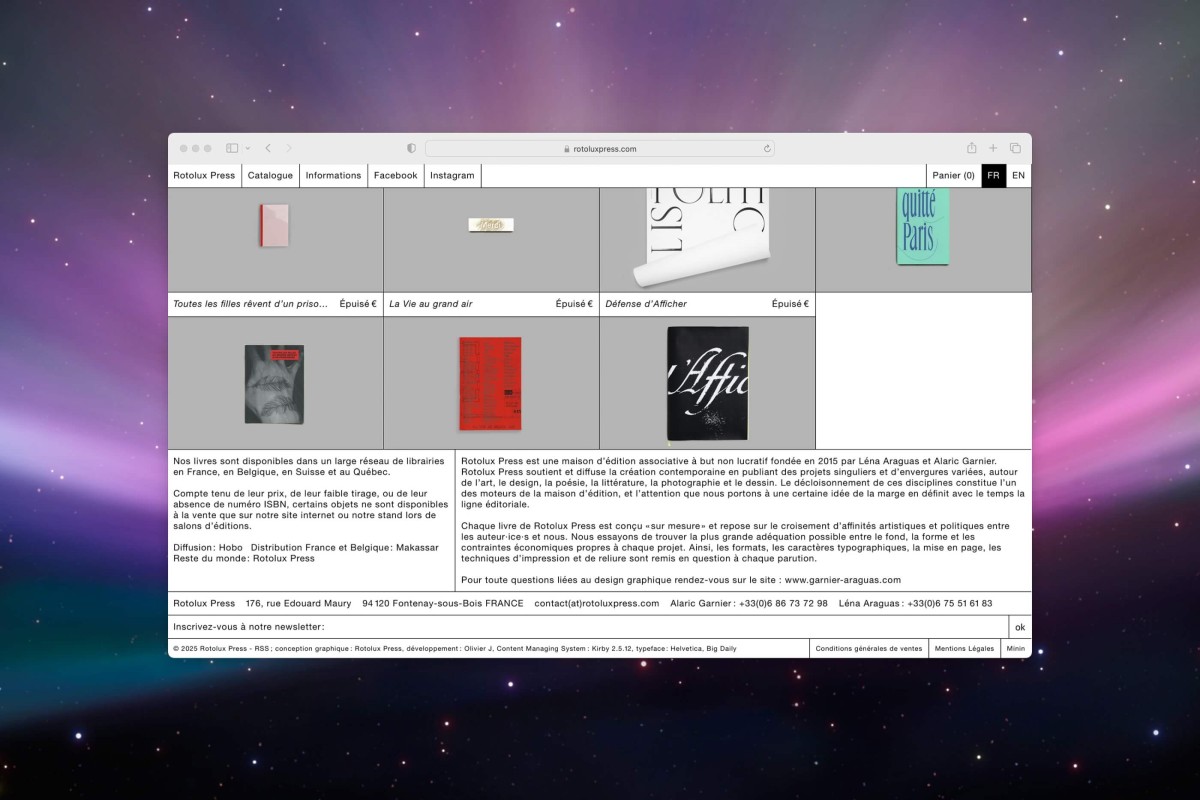Open the Share icon in the toolbar
Screen dimensions: 1200x800
tap(971, 148)
